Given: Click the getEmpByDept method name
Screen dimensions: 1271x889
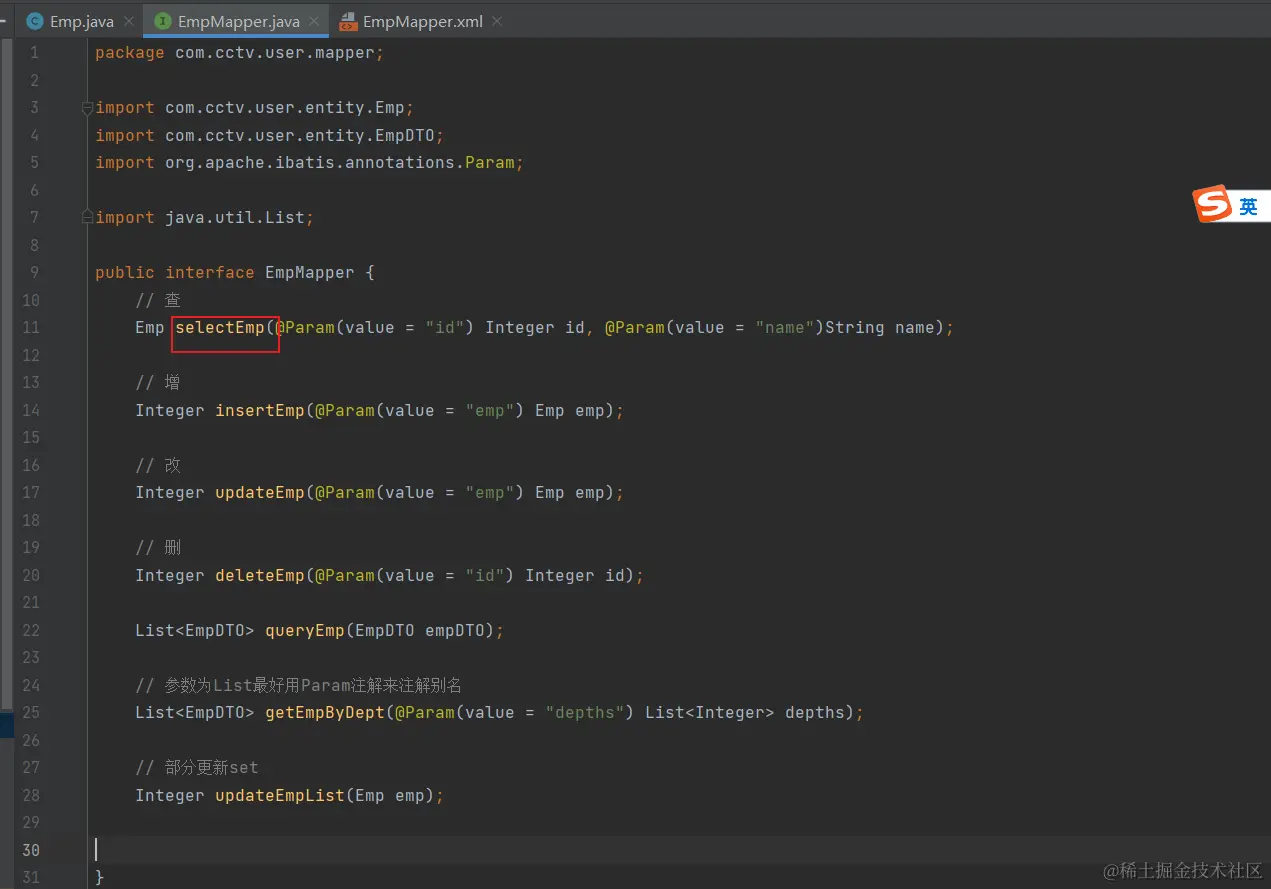Looking at the screenshot, I should (325, 712).
